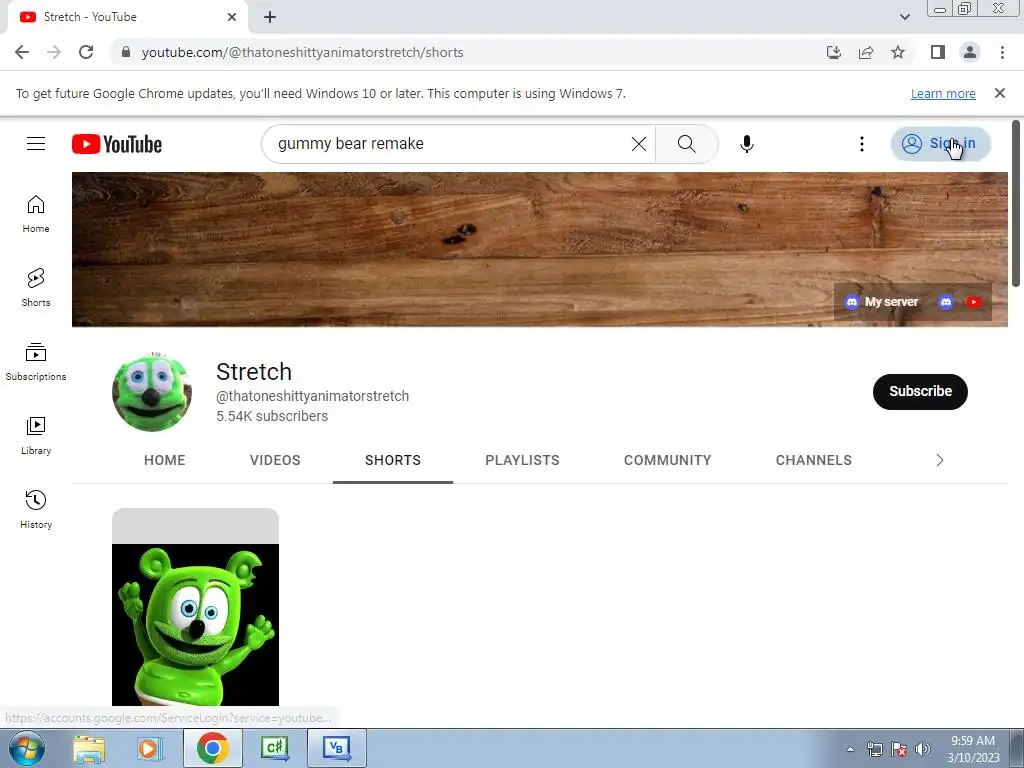The image size is (1024, 768).
Task: Open the YouTube hamburger guide menu
Action: coord(36,144)
